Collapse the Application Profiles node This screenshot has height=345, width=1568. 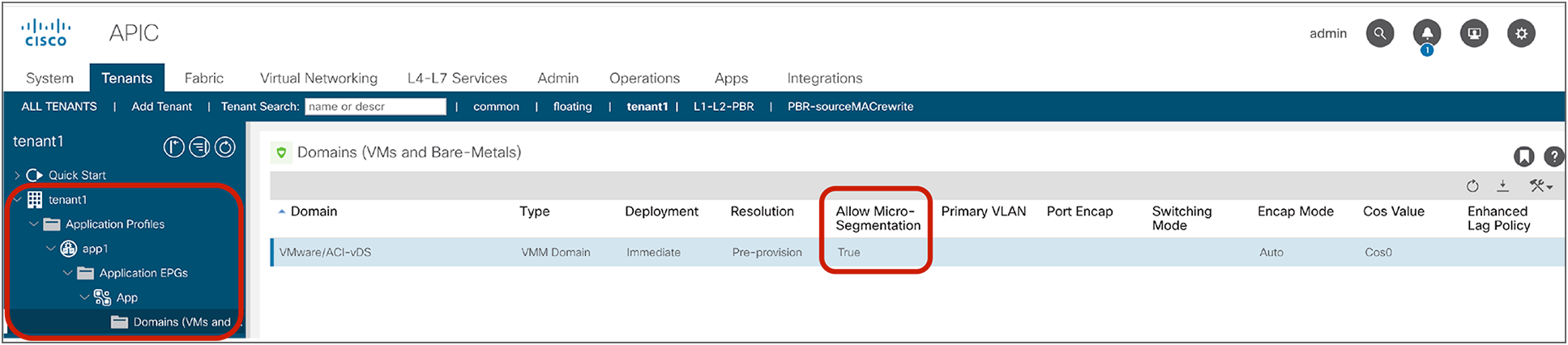[x=33, y=224]
